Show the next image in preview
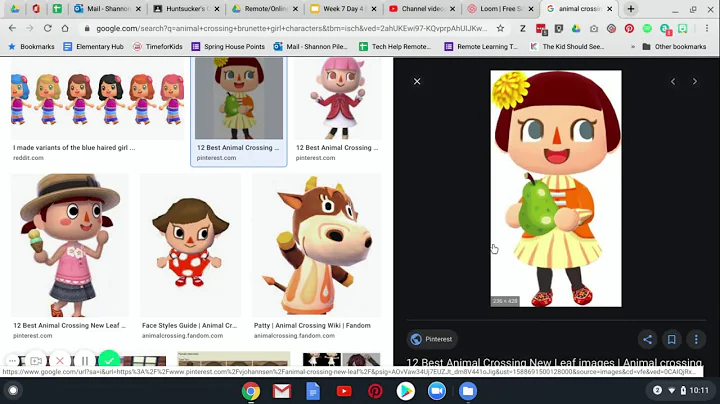 tap(695, 81)
